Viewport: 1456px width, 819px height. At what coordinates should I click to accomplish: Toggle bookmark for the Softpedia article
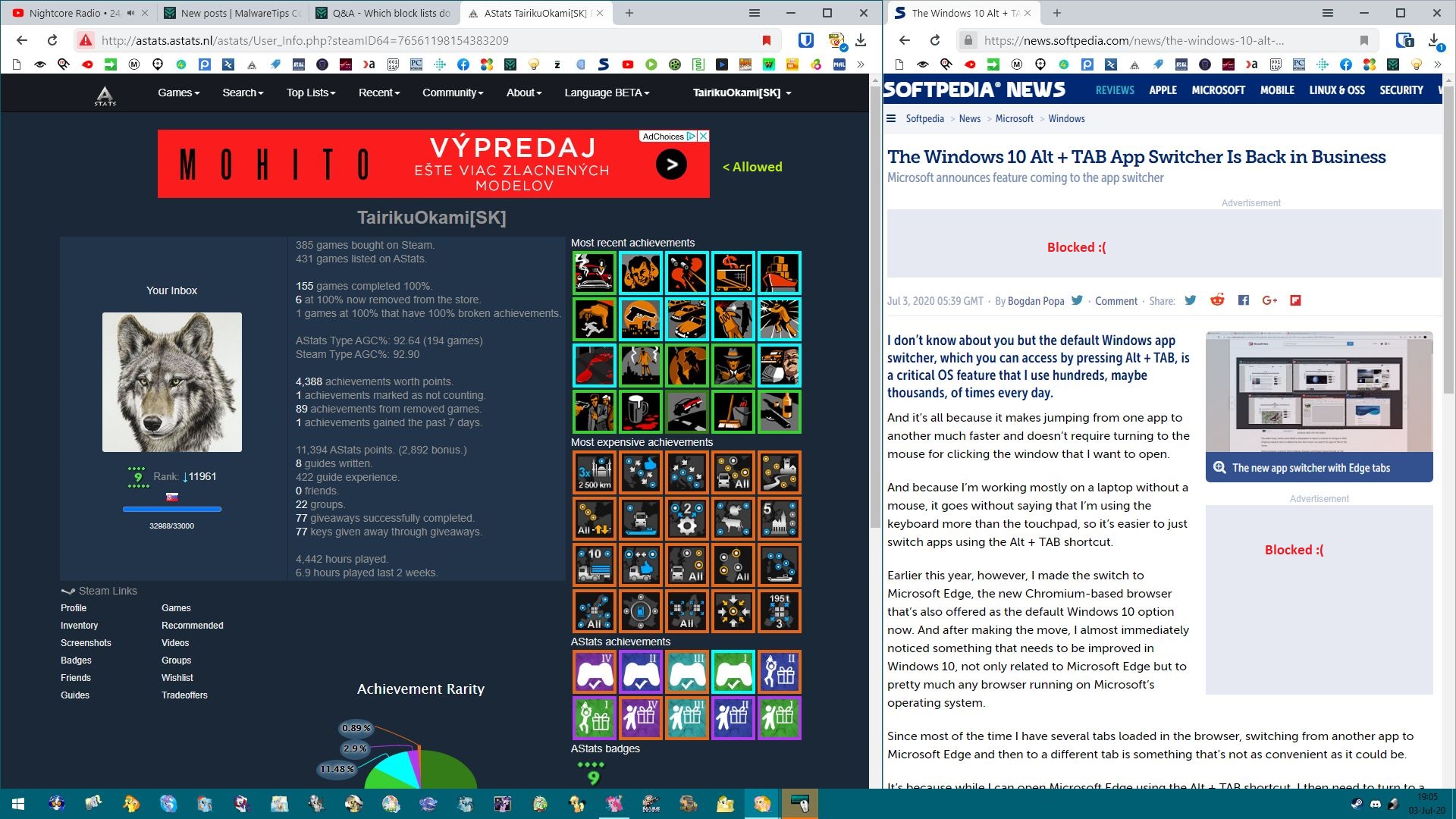tap(1364, 40)
